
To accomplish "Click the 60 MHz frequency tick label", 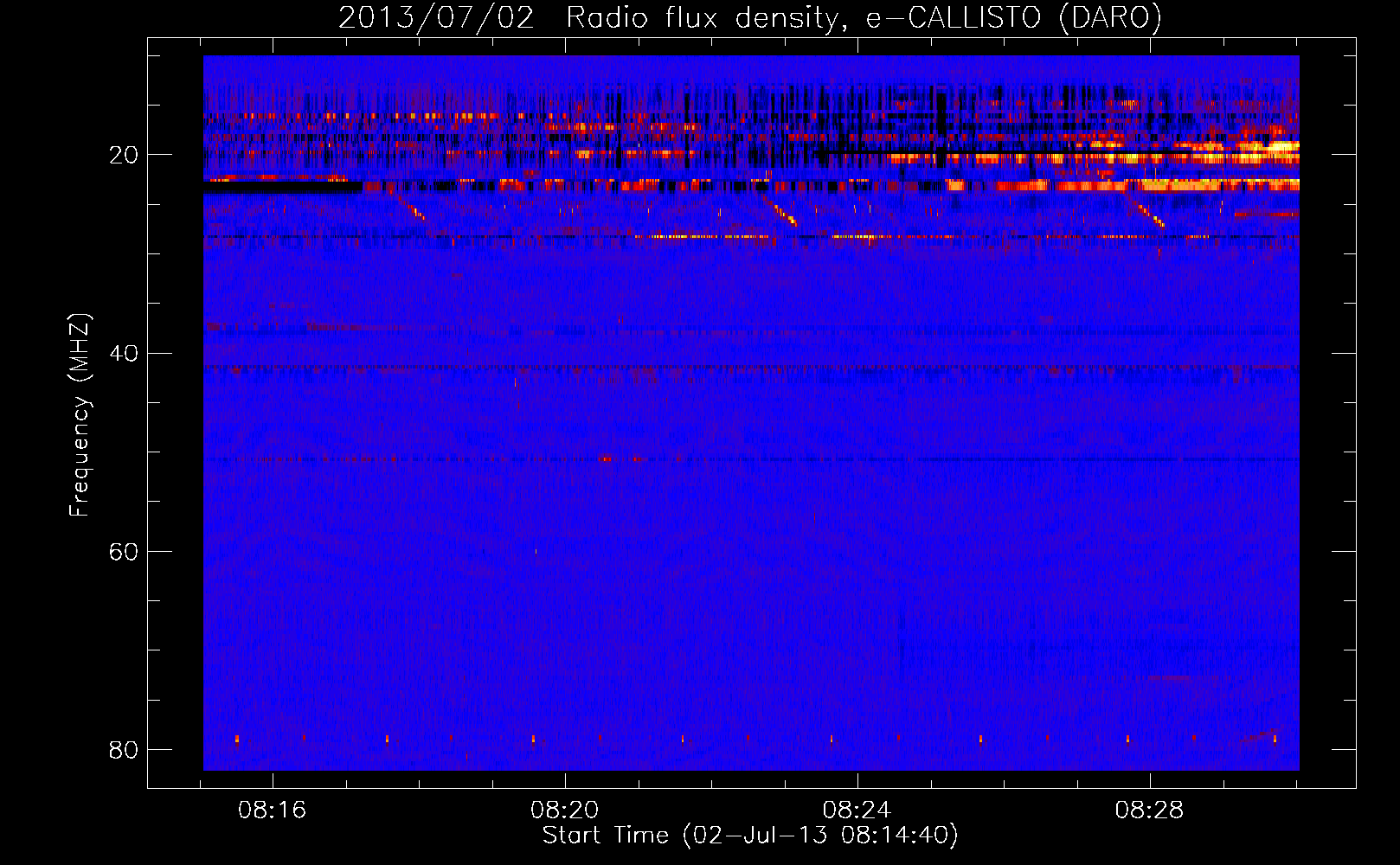I will [x=123, y=552].
